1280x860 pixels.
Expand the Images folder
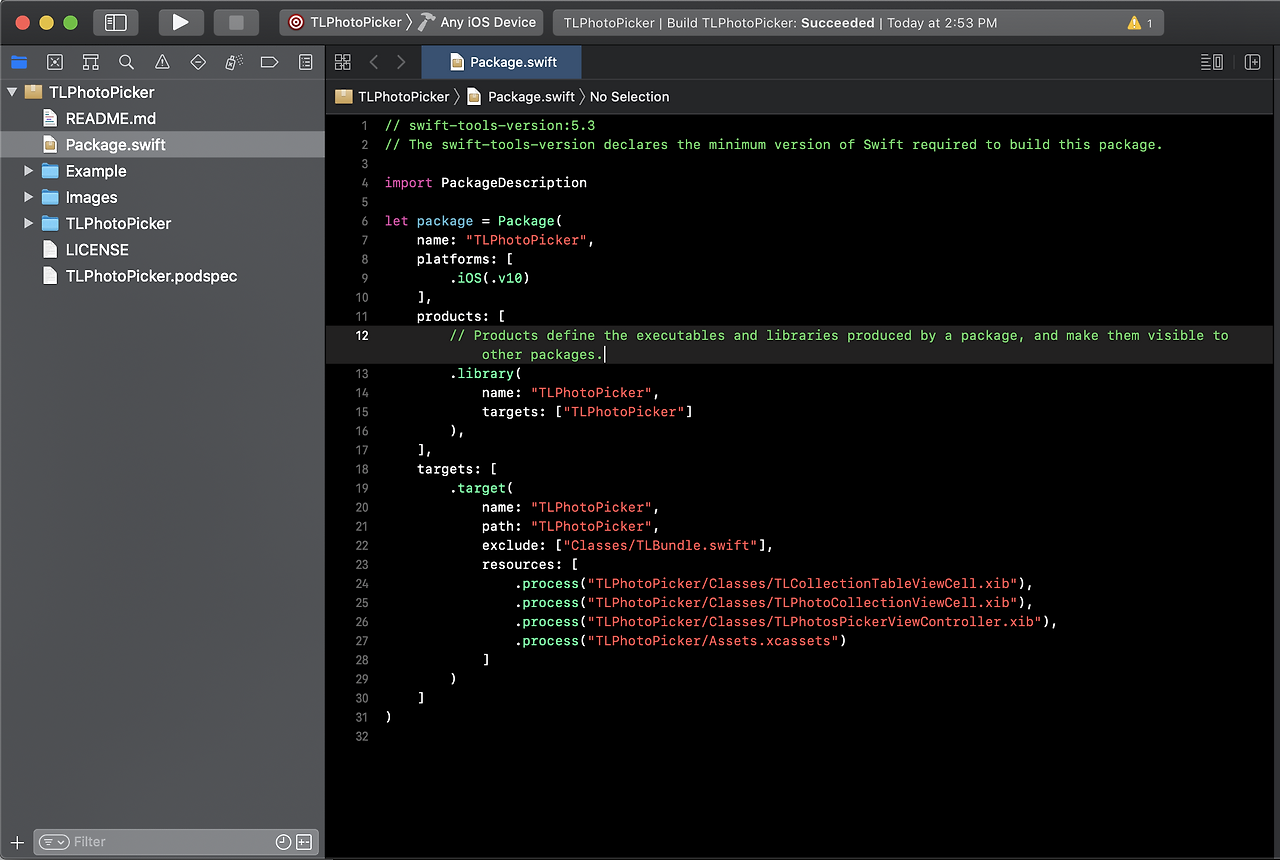point(29,197)
